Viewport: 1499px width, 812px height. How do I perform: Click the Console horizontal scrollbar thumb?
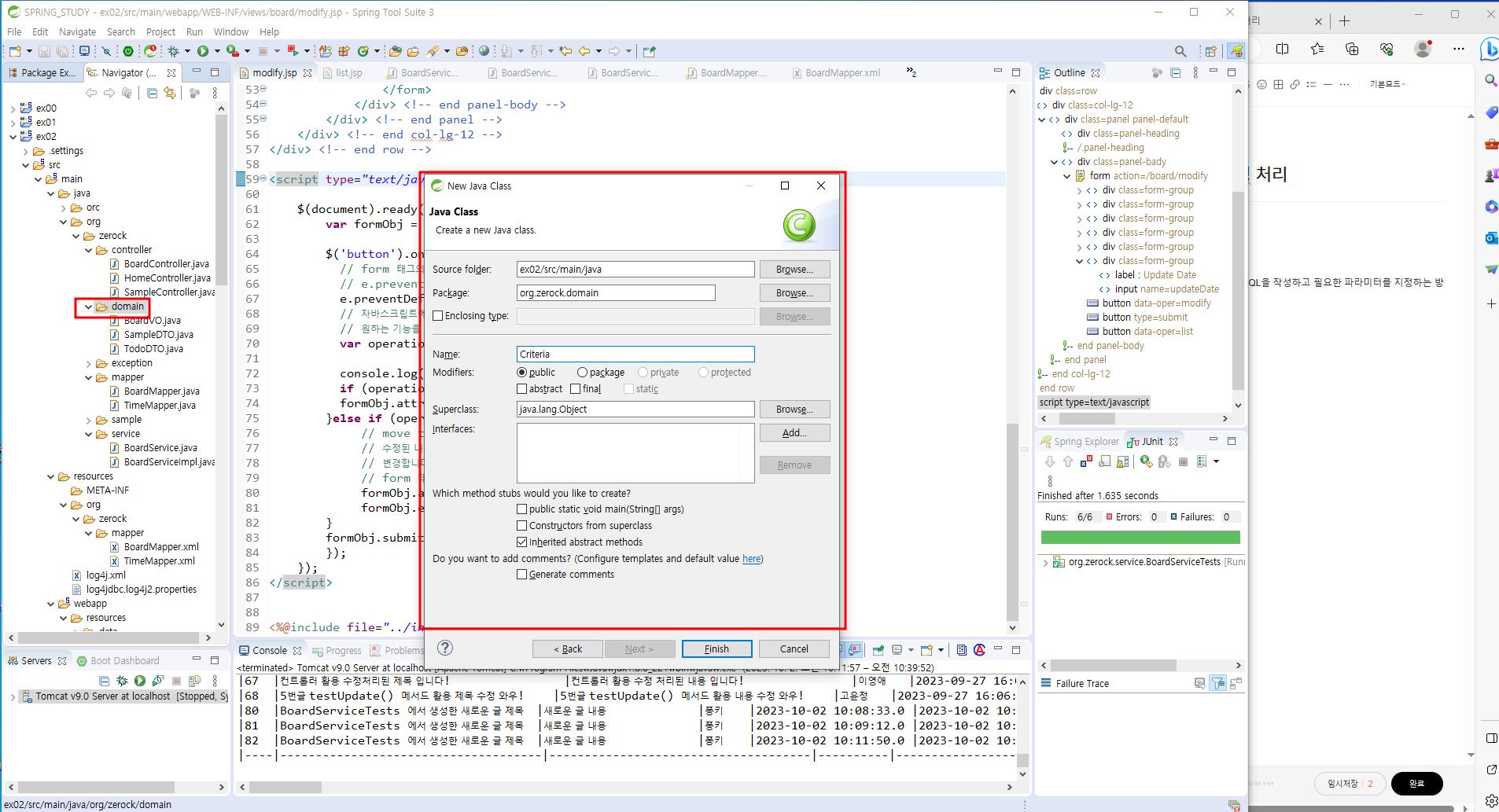[285, 787]
